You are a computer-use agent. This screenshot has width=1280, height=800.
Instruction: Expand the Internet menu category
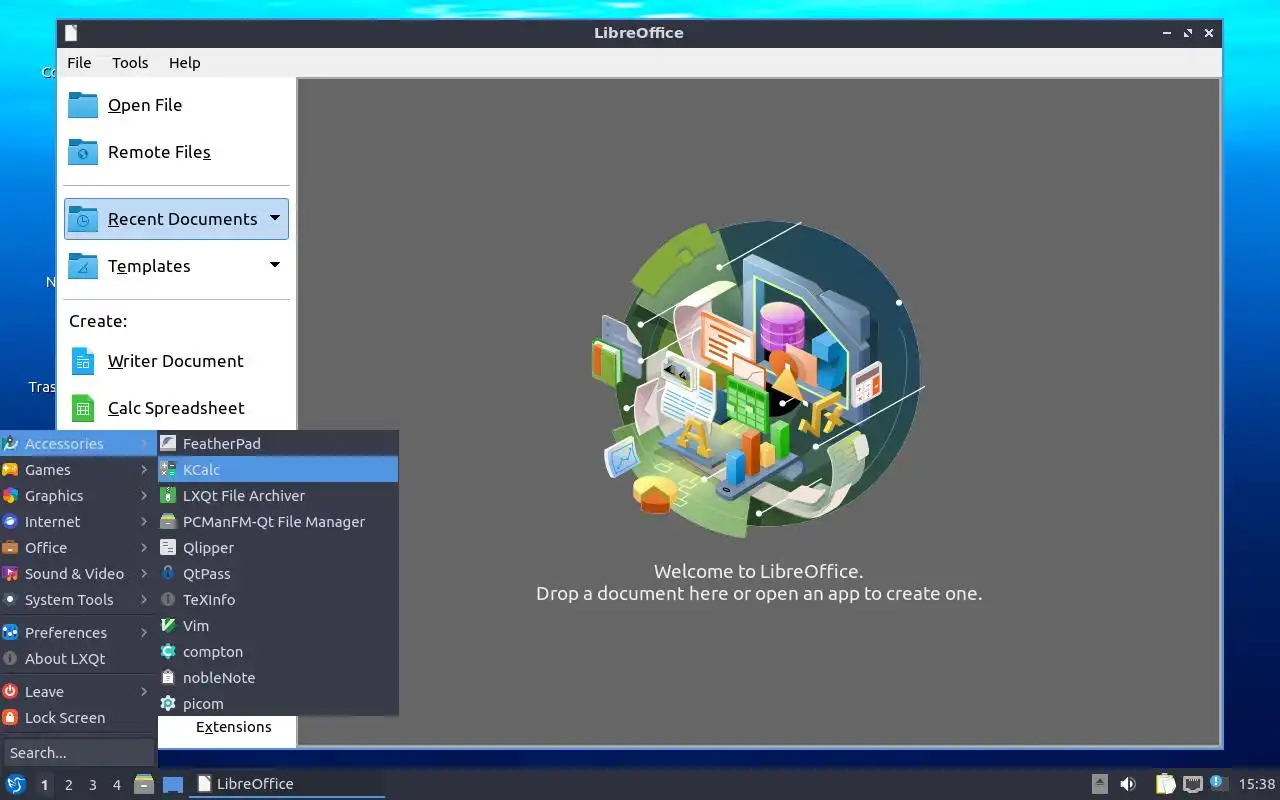point(78,521)
